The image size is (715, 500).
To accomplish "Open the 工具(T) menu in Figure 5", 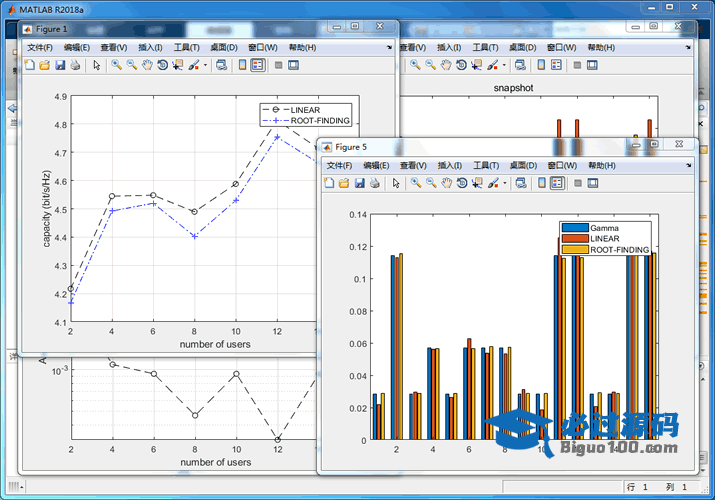I will pyautogui.click(x=486, y=165).
